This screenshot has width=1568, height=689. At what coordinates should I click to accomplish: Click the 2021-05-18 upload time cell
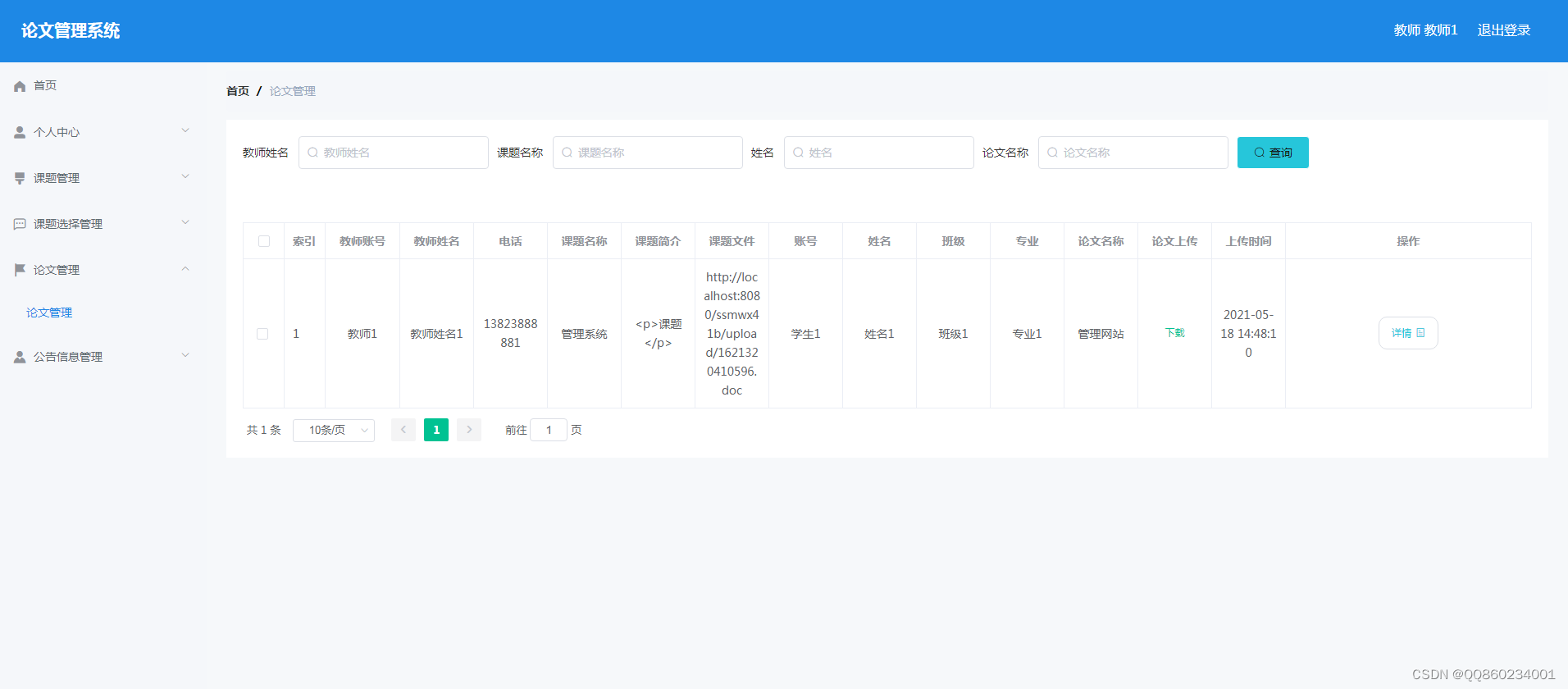click(x=1248, y=334)
